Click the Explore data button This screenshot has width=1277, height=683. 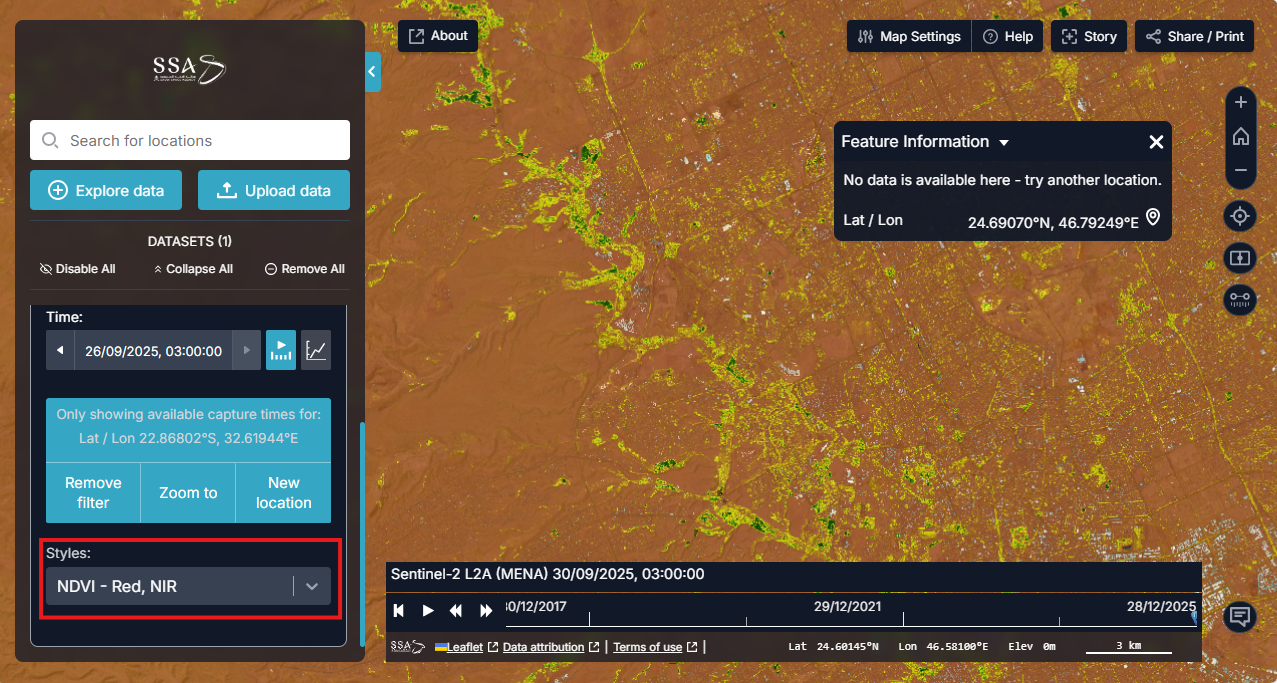pos(105,190)
